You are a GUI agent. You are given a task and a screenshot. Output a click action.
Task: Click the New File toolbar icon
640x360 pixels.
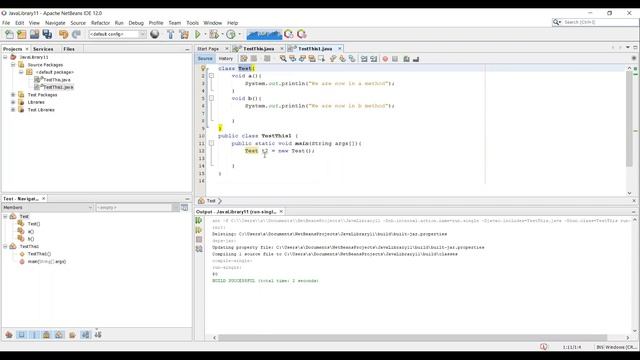tap(9, 35)
